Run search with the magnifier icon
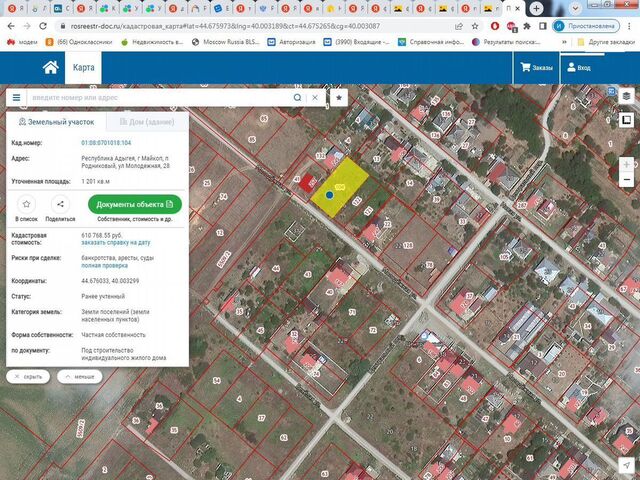Image resolution: width=640 pixels, height=480 pixels. point(298,98)
